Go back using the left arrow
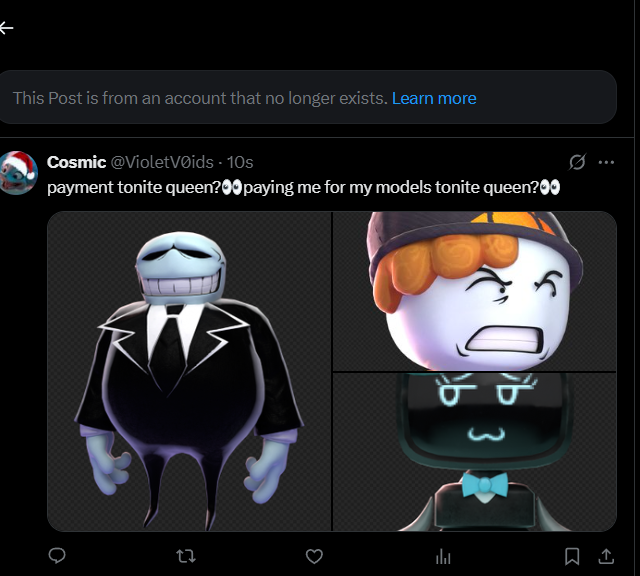The width and height of the screenshot is (640, 576). coord(6,28)
